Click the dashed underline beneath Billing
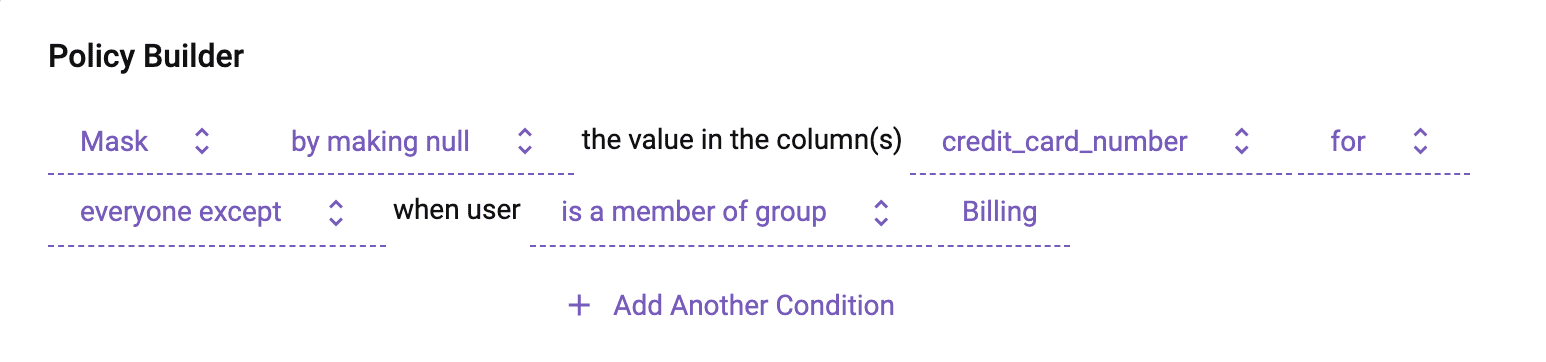The height and width of the screenshot is (362, 1546). [1004, 245]
